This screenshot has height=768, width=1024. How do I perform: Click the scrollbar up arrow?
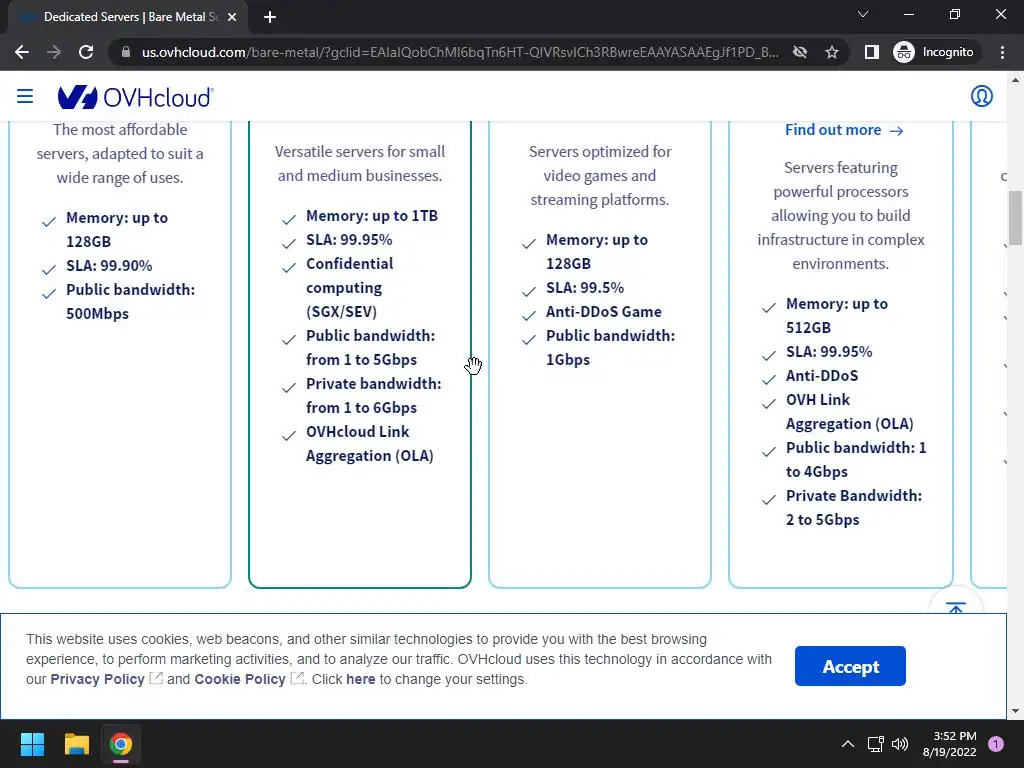[1015, 80]
